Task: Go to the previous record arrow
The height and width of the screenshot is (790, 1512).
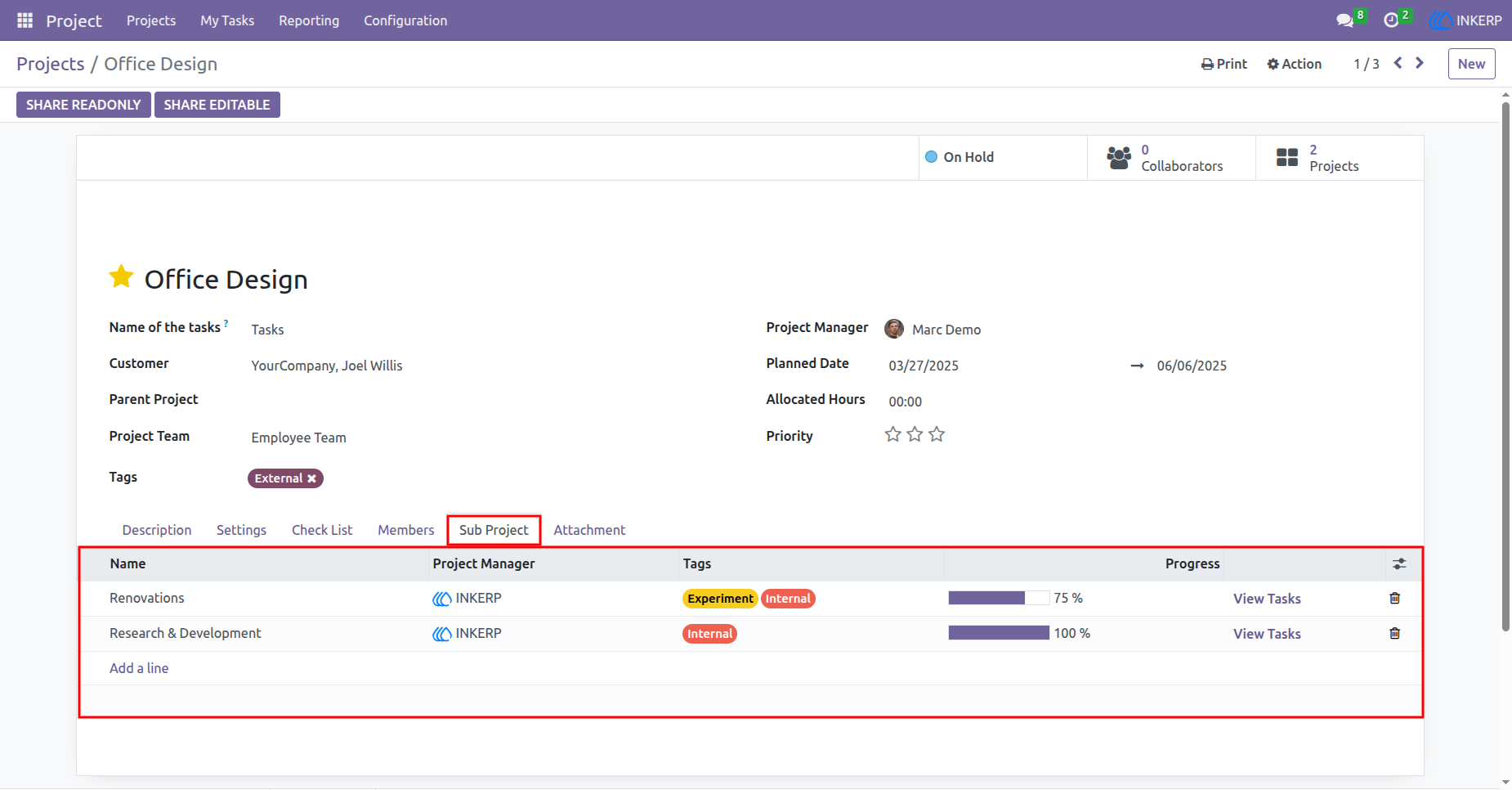Action: point(1398,63)
